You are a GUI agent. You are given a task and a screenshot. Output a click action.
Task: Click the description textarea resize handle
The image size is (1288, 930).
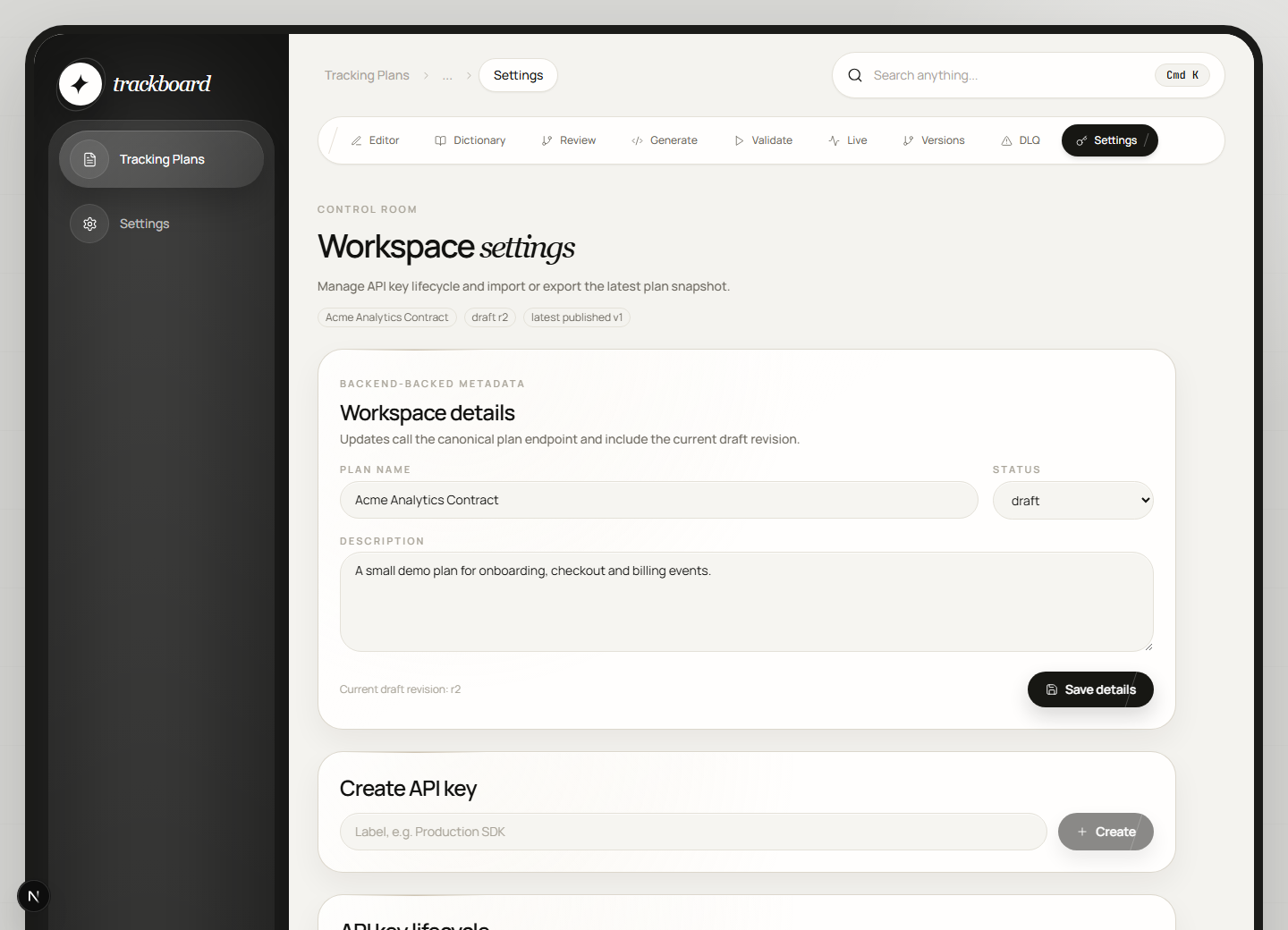1148,647
